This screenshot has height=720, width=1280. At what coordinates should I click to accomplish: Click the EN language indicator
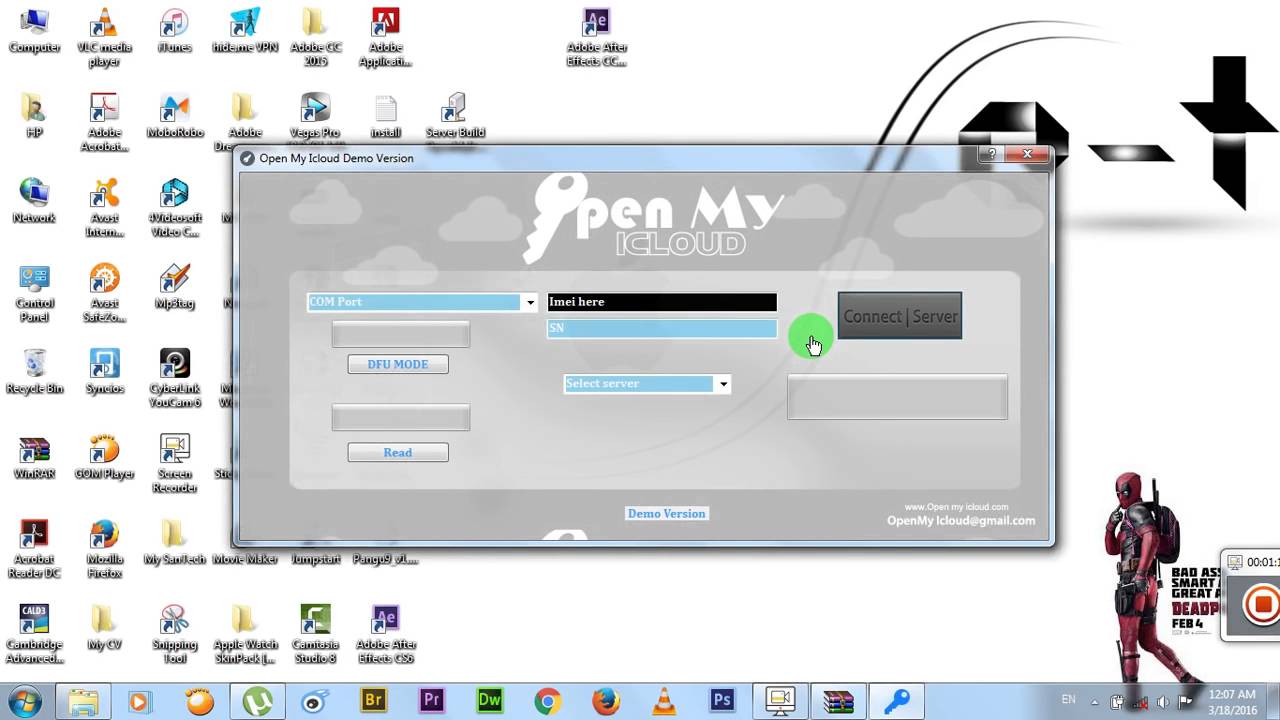[x=1069, y=700]
